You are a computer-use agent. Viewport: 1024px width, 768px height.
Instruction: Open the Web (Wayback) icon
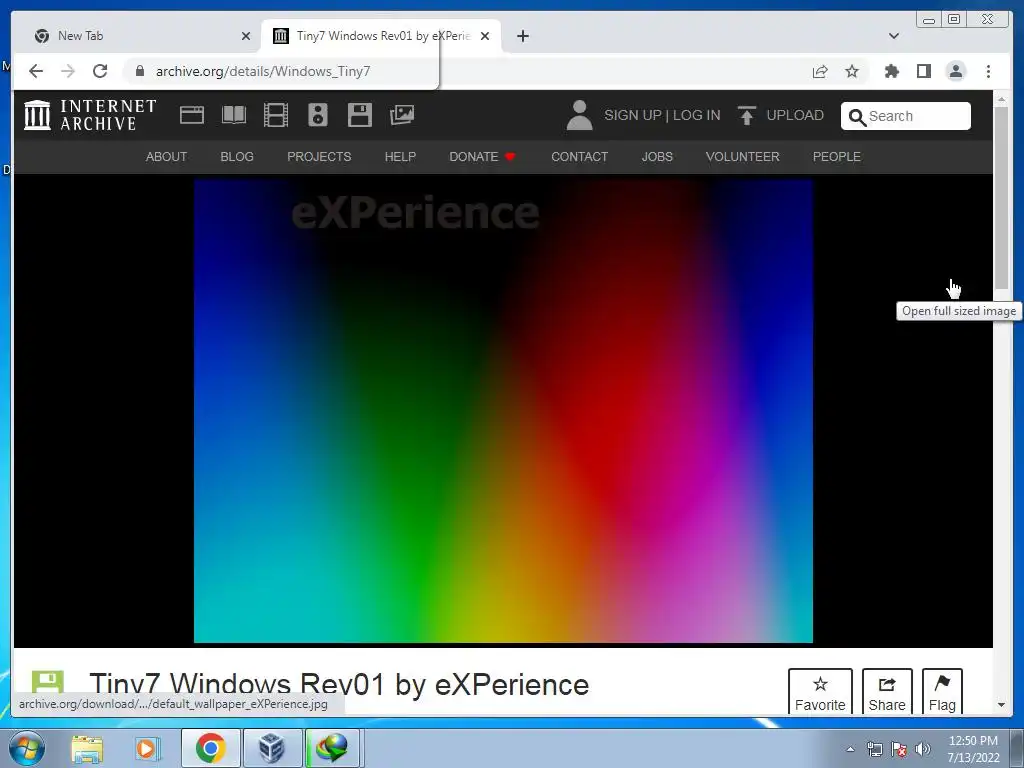(192, 116)
